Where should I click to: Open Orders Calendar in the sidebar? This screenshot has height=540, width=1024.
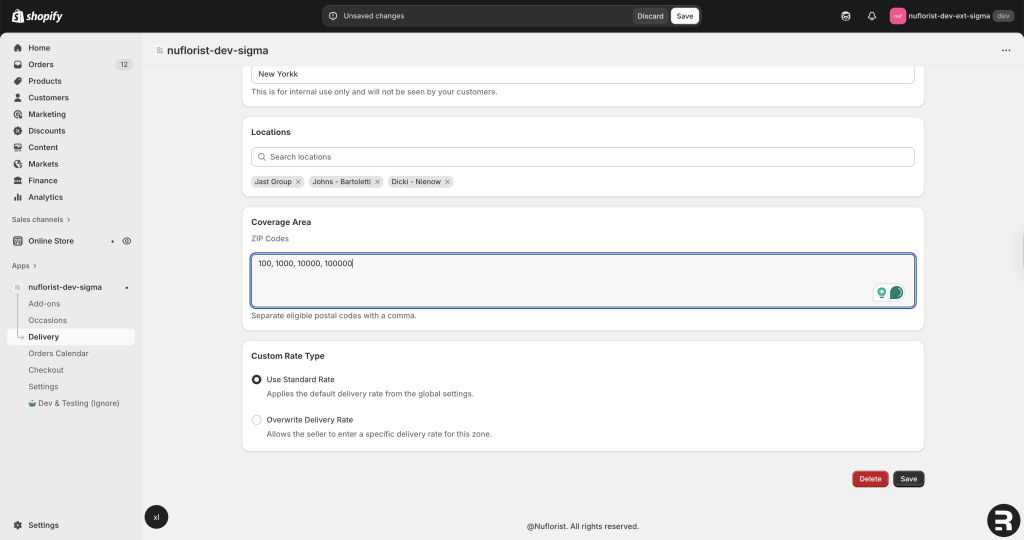tap(58, 353)
